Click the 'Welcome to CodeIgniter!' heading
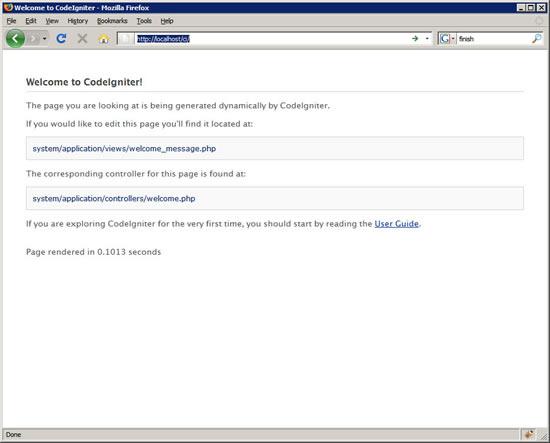The height and width of the screenshot is (443, 550). pyautogui.click(x=84, y=82)
